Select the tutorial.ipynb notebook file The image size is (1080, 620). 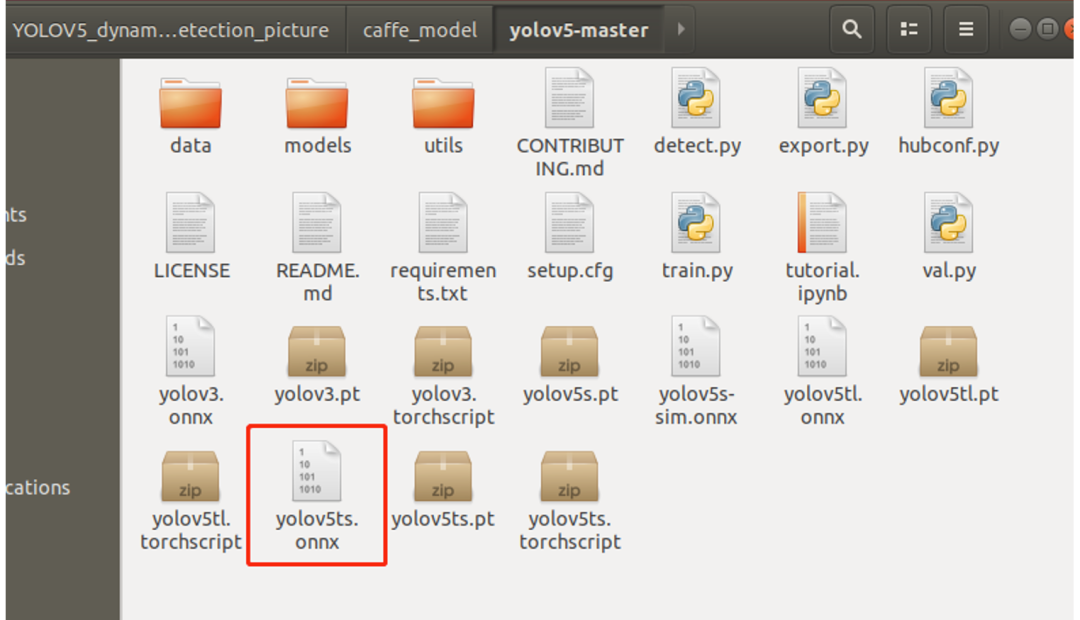tap(822, 223)
